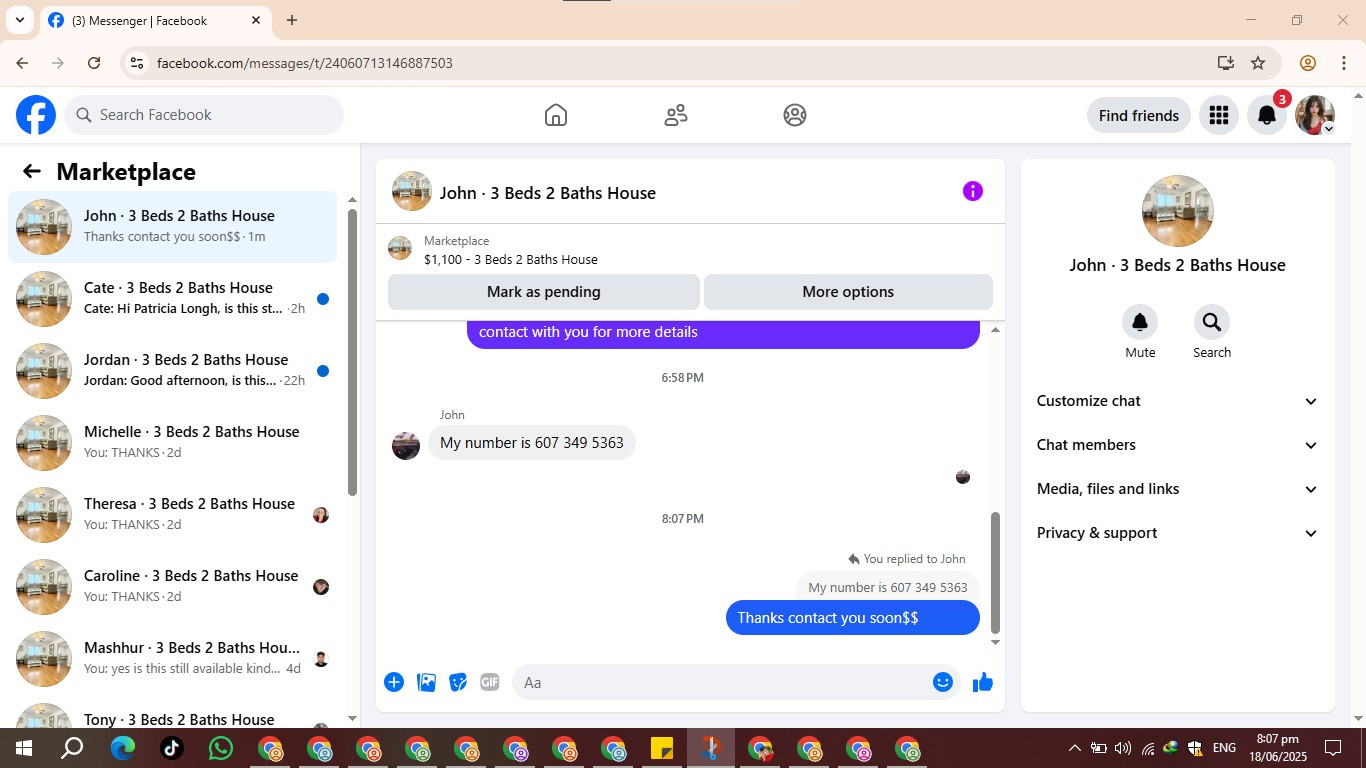Open More options for the listing
Viewport: 1366px width, 768px height.
tap(848, 292)
